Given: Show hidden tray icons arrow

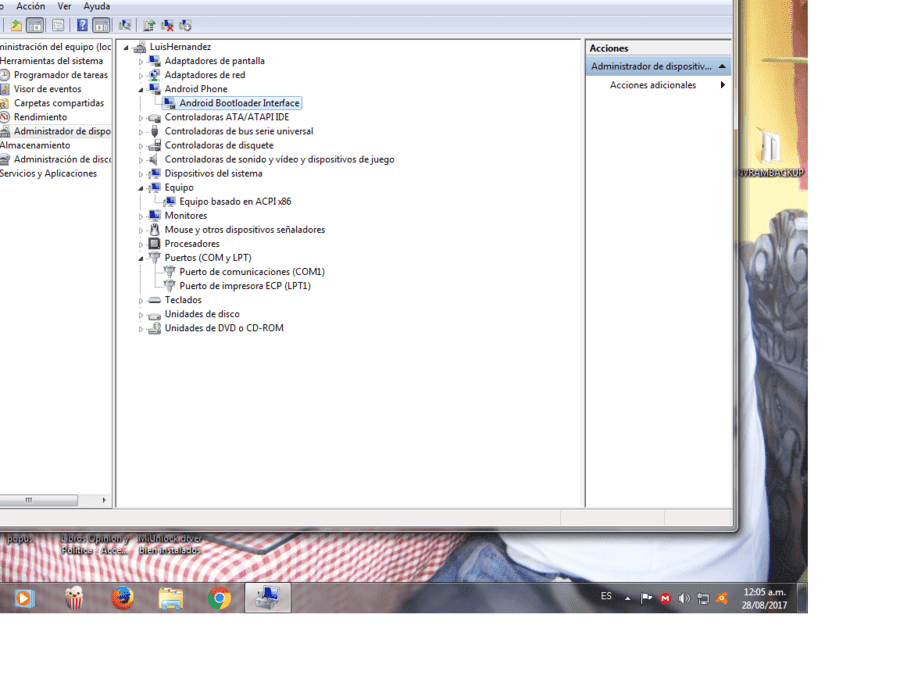Looking at the screenshot, I should [x=627, y=599].
